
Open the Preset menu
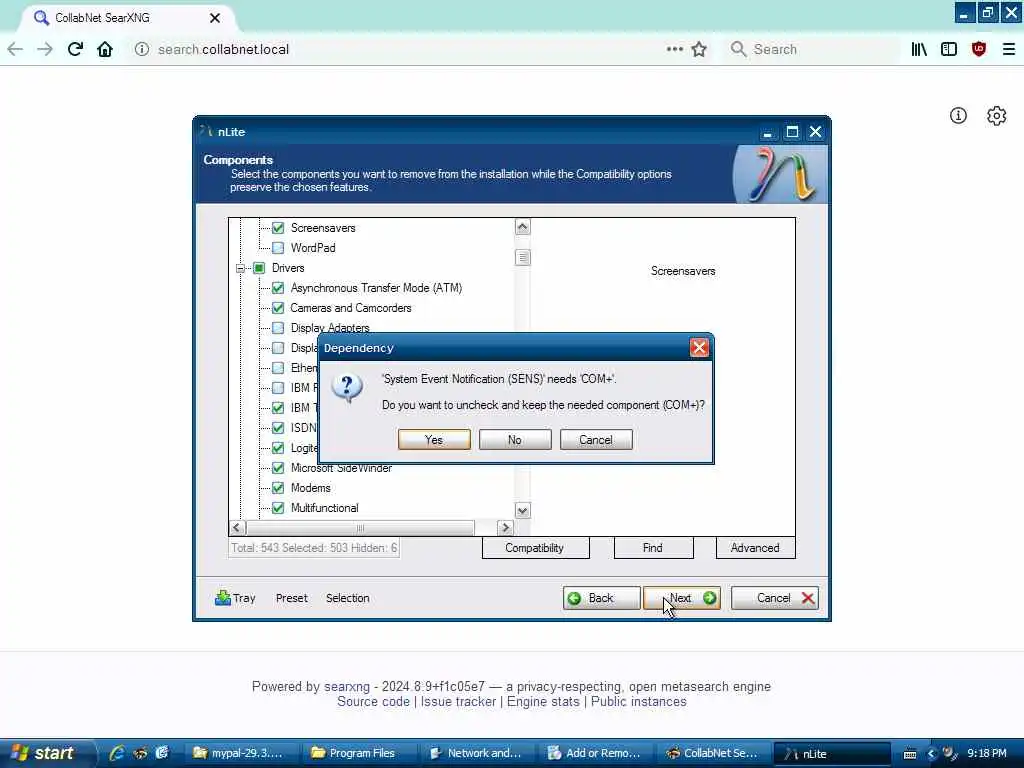(x=291, y=598)
